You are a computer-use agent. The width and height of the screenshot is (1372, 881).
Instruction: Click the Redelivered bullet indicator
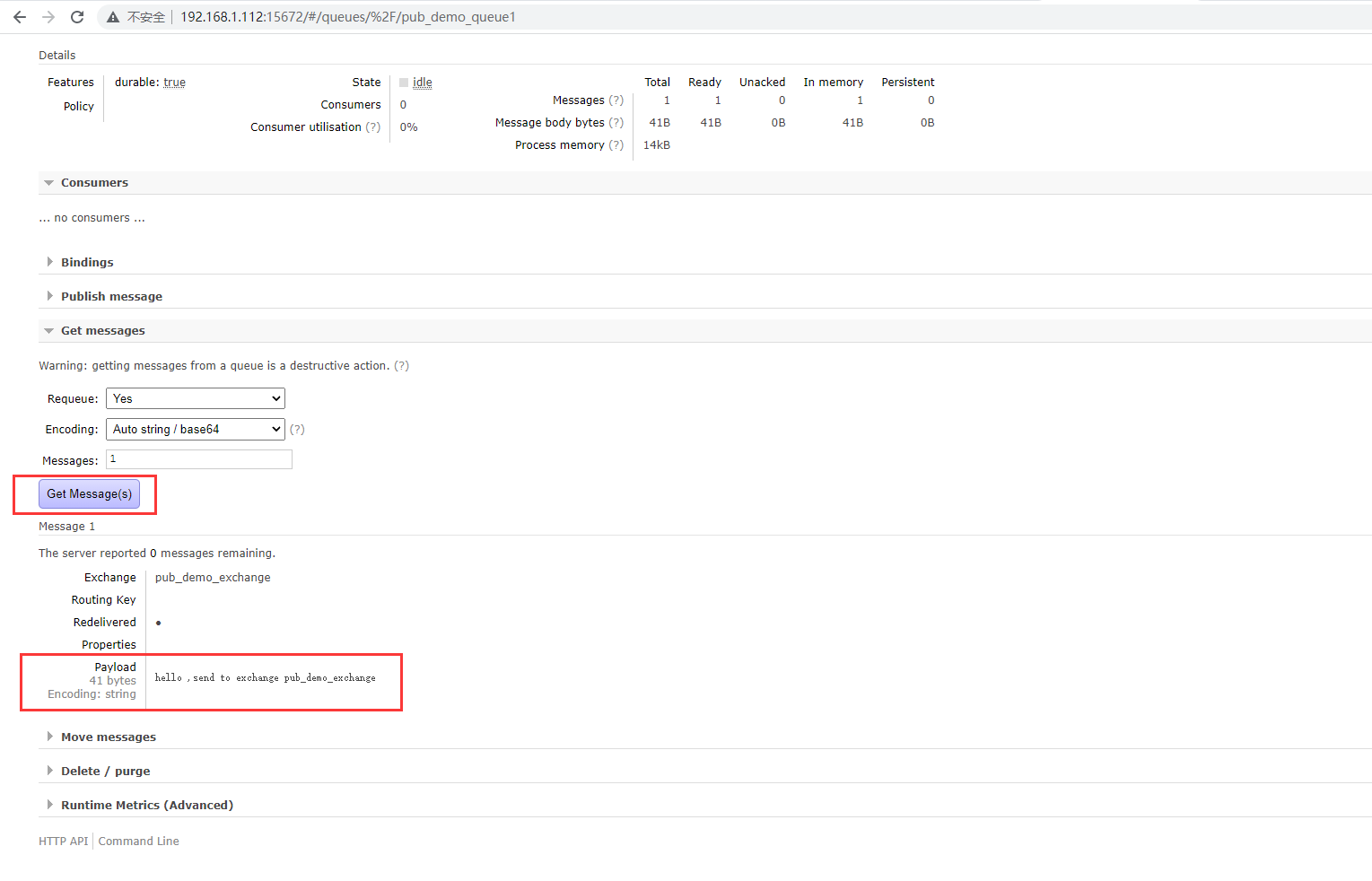click(x=159, y=623)
